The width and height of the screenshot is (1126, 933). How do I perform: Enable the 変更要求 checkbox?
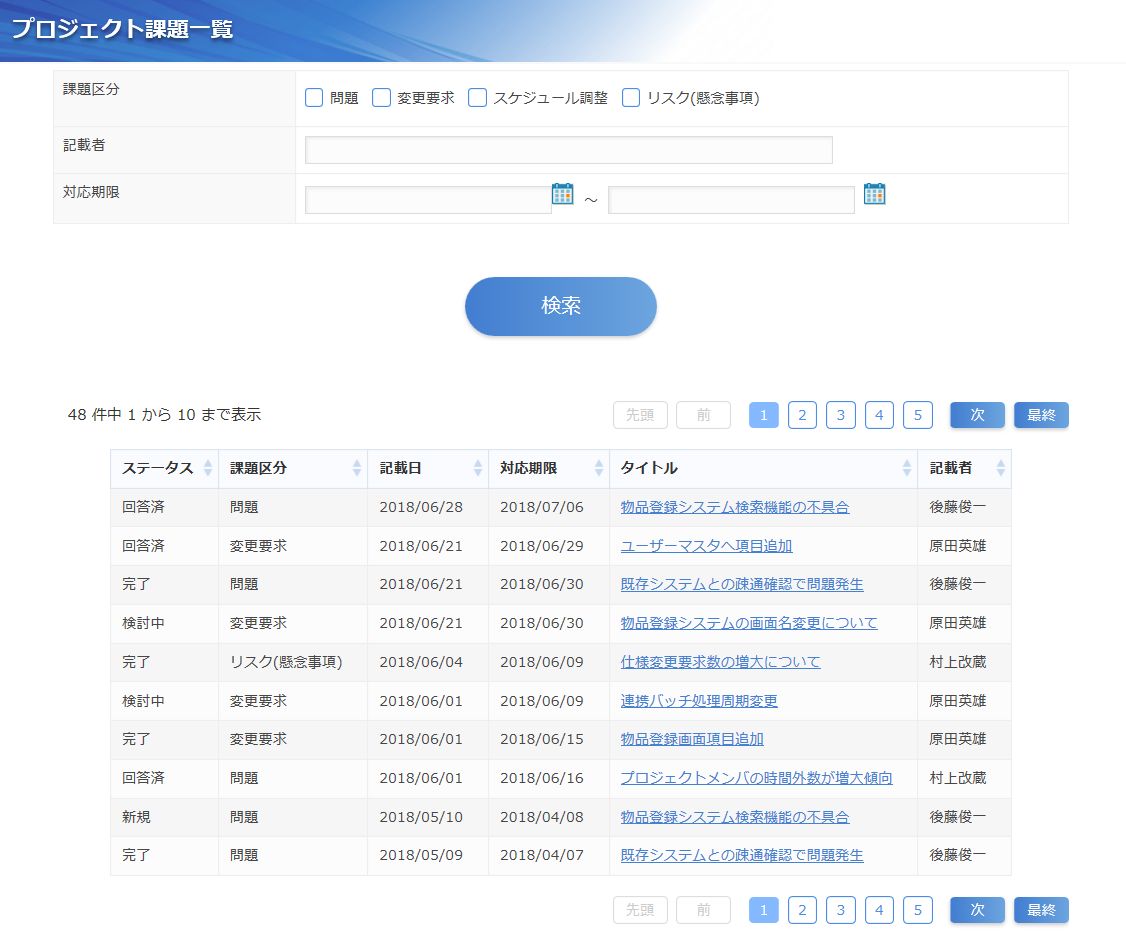[381, 98]
